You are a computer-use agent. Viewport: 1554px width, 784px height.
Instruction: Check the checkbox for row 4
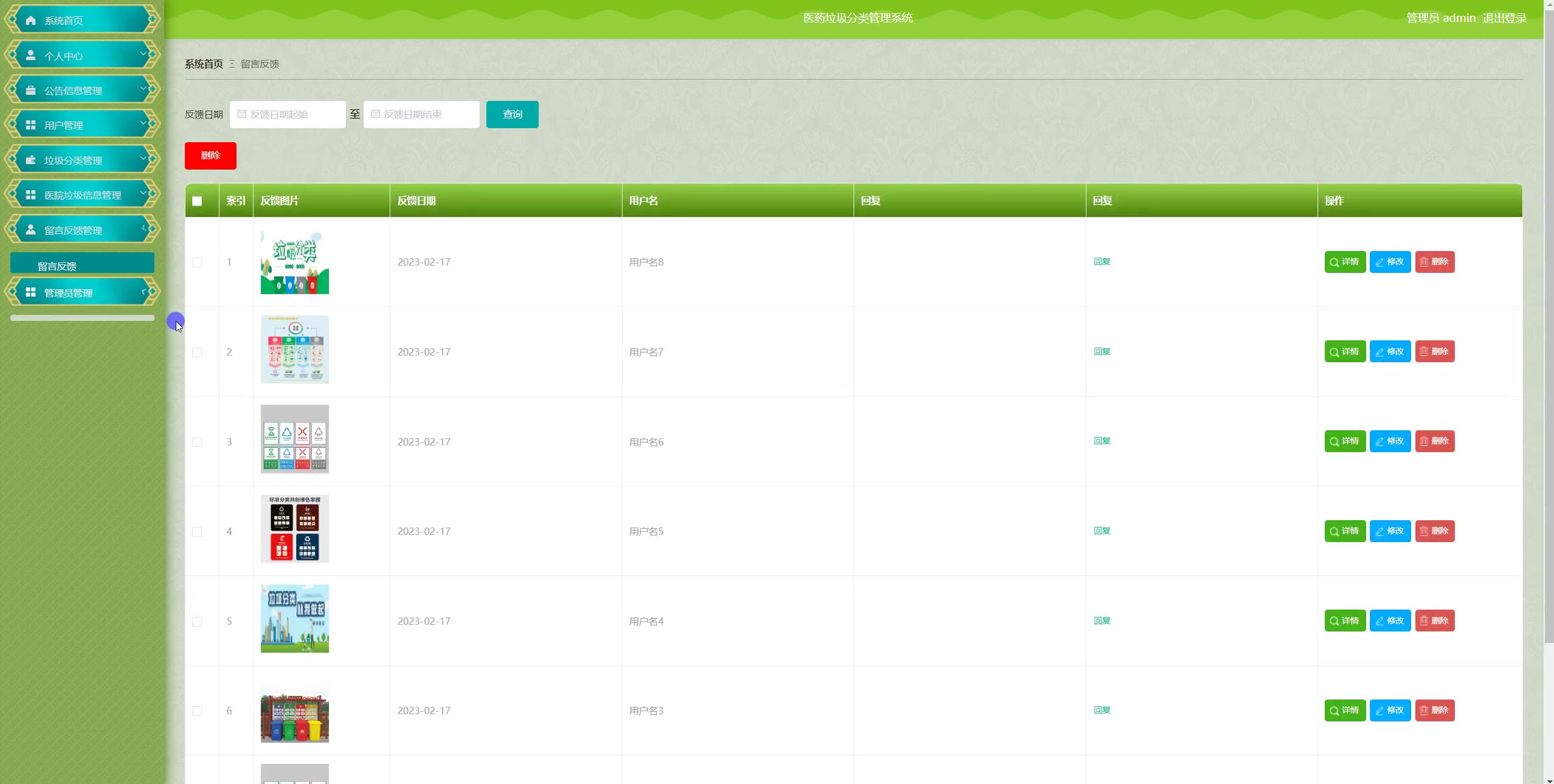[x=197, y=532]
